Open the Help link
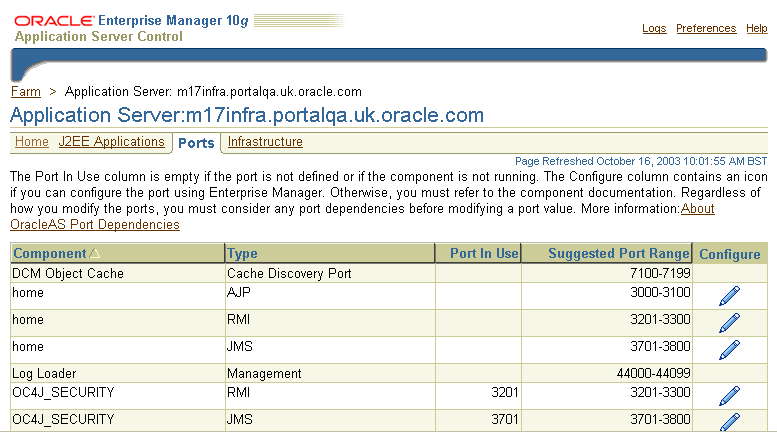The width and height of the screenshot is (777, 432). click(x=757, y=28)
